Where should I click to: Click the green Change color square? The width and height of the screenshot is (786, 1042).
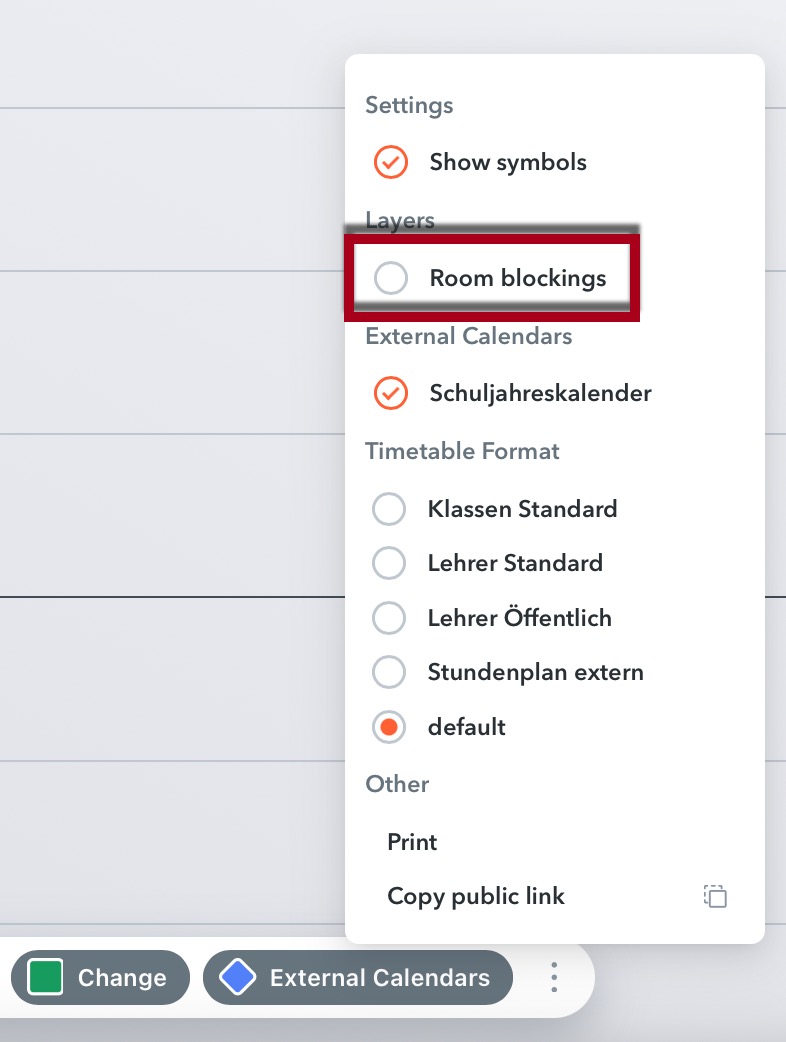click(45, 977)
